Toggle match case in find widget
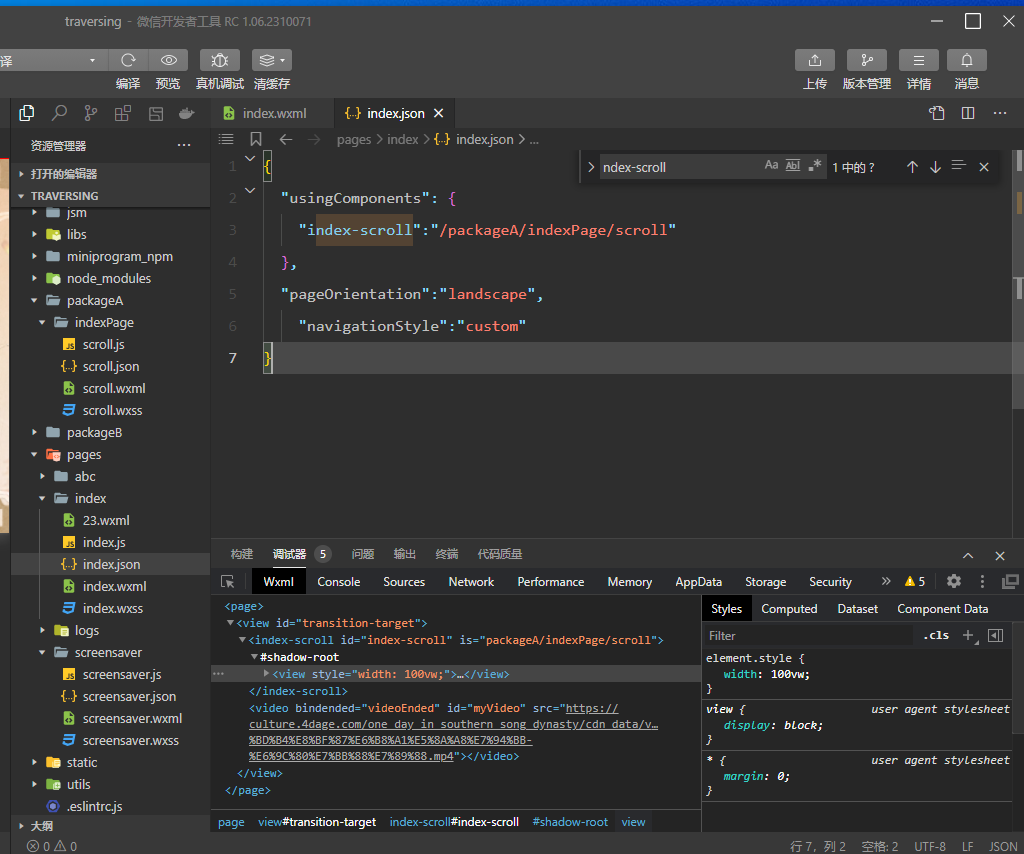The width and height of the screenshot is (1024, 854). (771, 166)
